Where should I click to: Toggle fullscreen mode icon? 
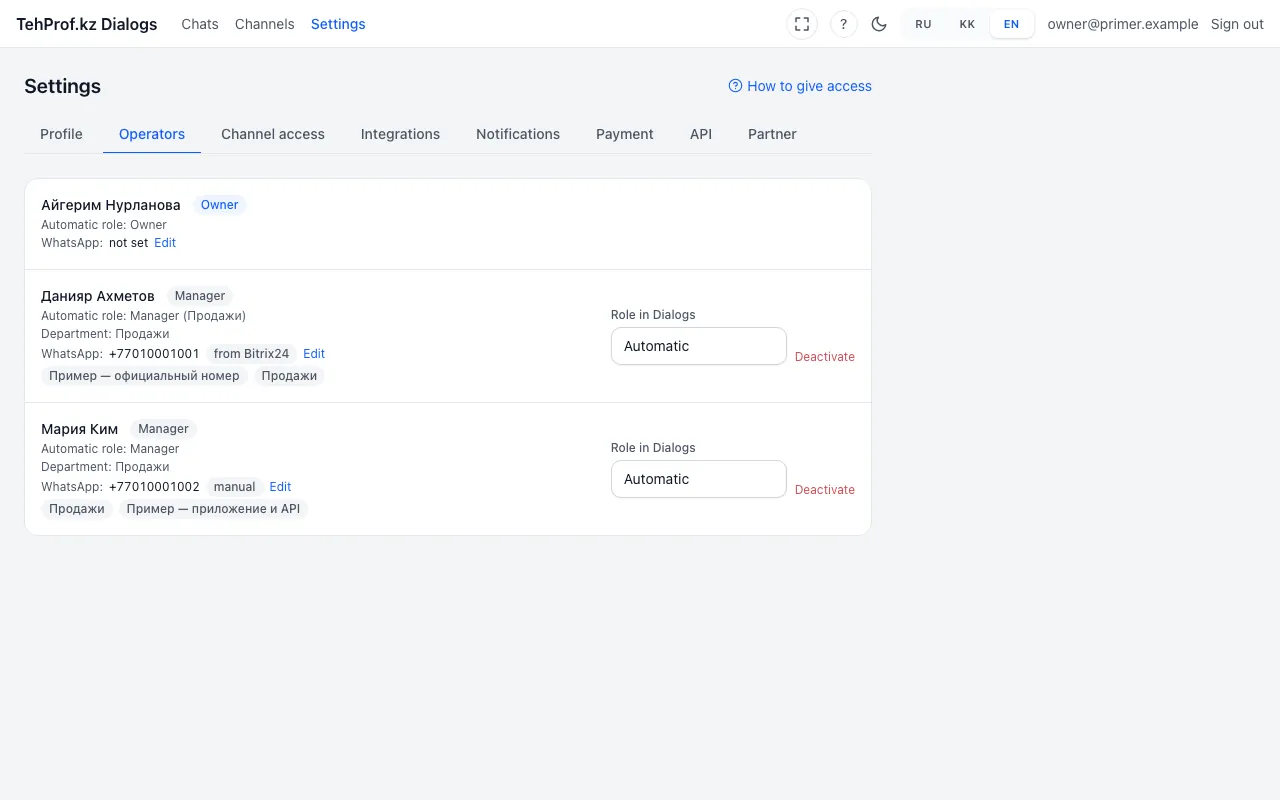[x=802, y=24]
